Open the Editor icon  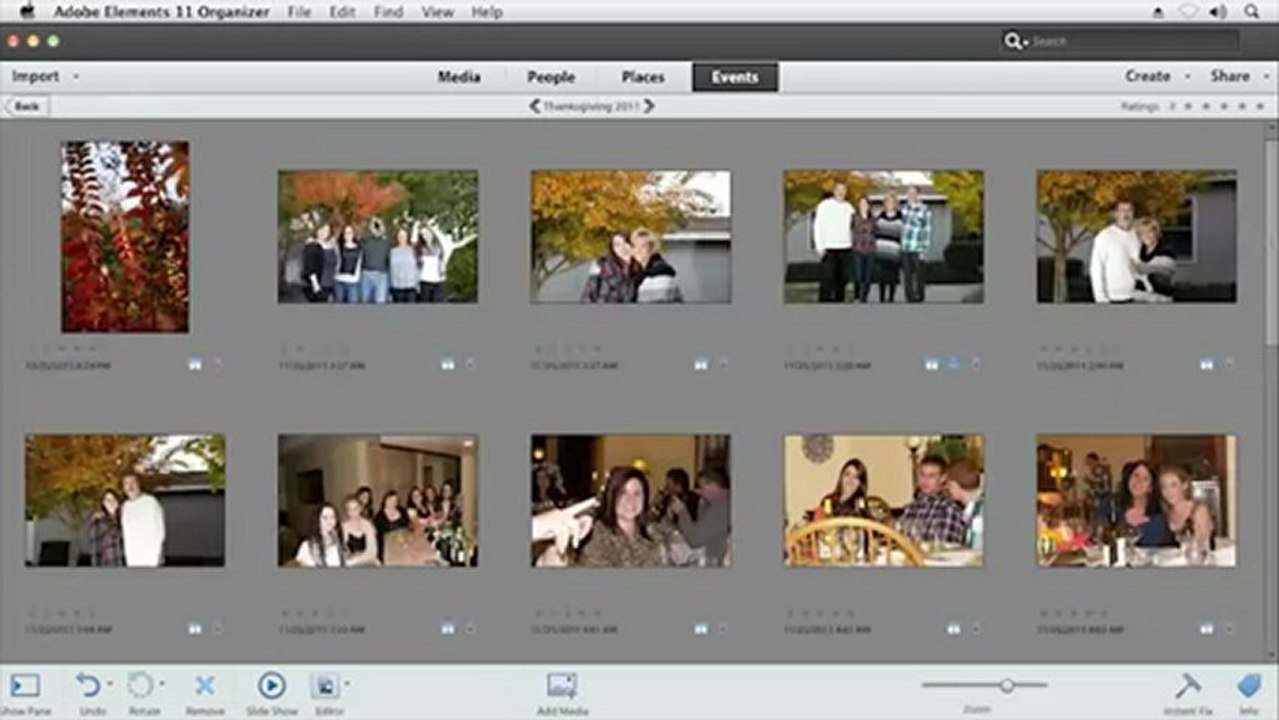(x=325, y=685)
